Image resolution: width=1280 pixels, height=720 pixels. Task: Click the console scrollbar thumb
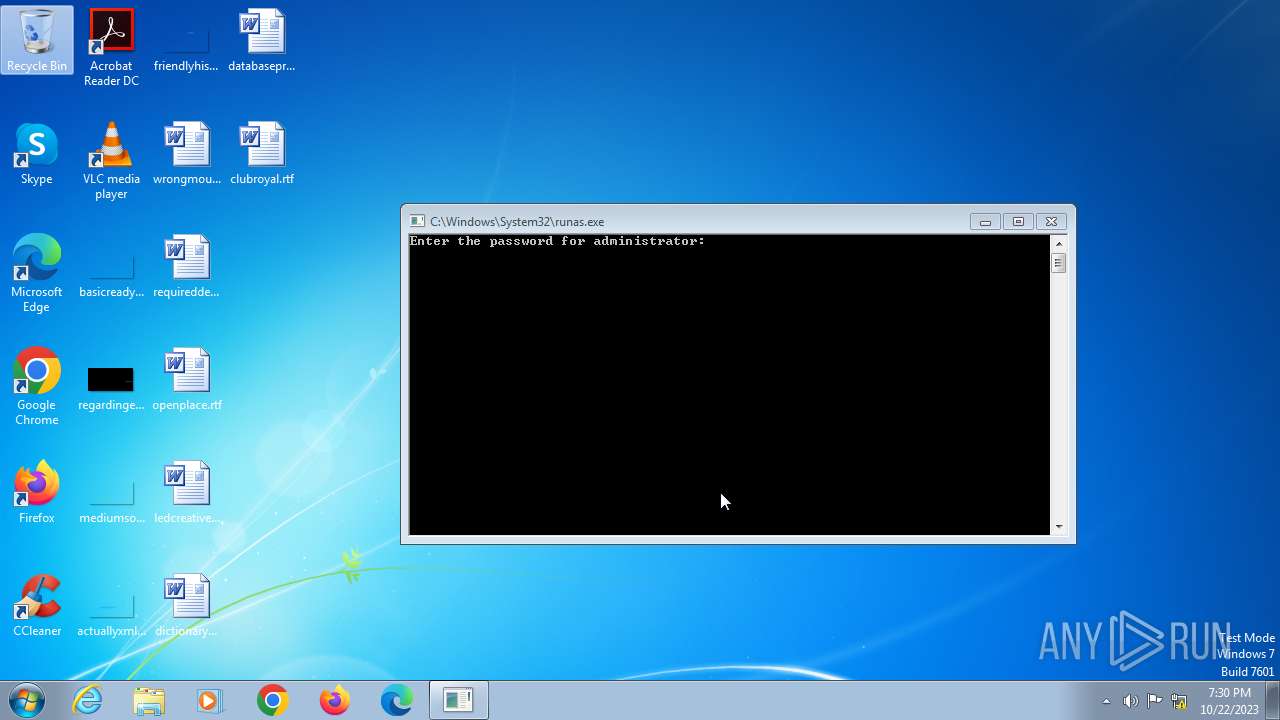click(1059, 263)
